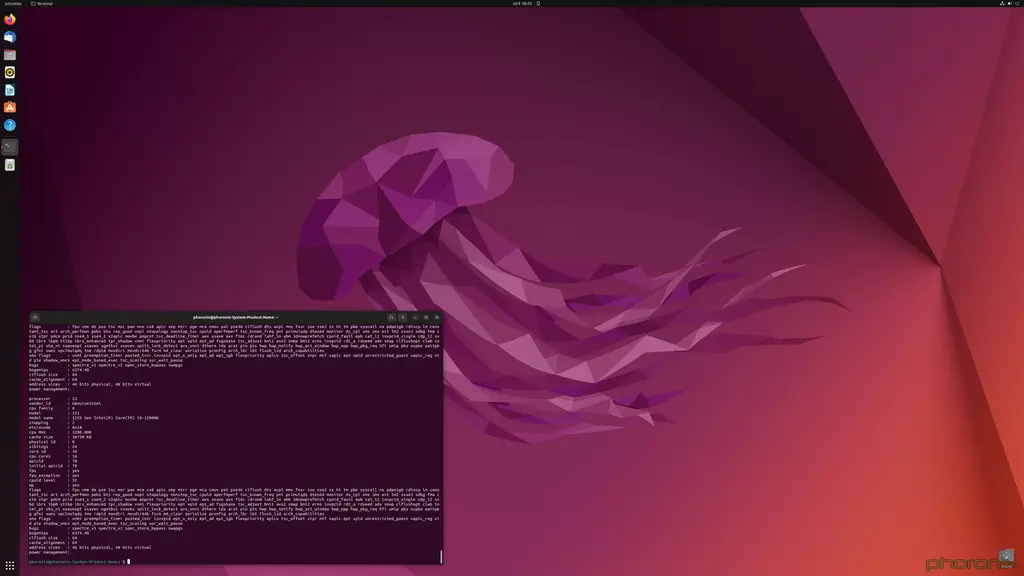Open Show Applications grid
Viewport: 1024px width, 576px height.
pos(10,566)
